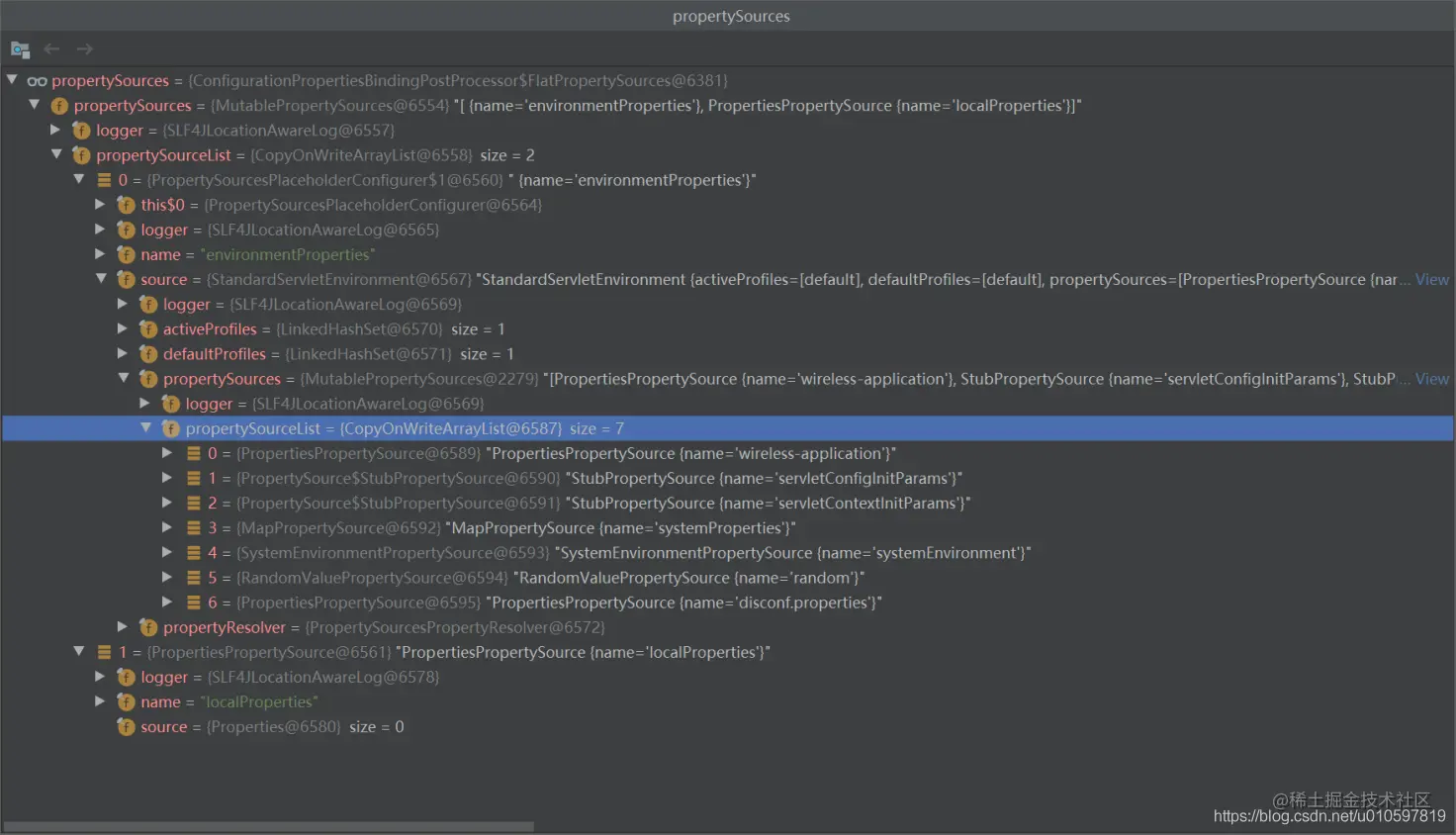Select the value "environmentProperties" of name
Image resolution: width=1456 pixels, height=835 pixels.
[x=288, y=254]
